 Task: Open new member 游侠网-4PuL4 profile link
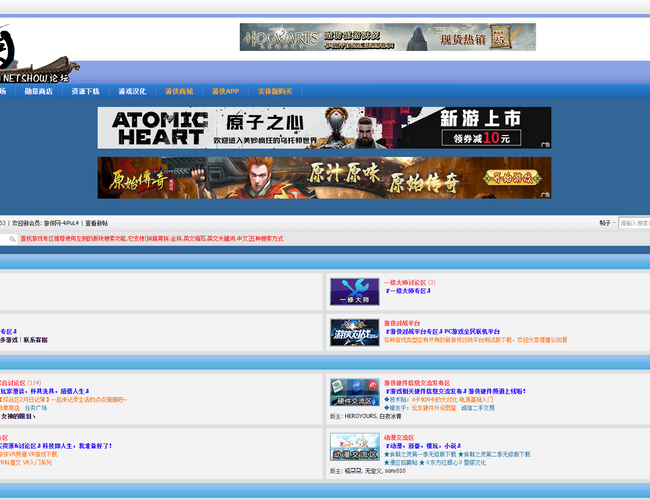[61, 223]
